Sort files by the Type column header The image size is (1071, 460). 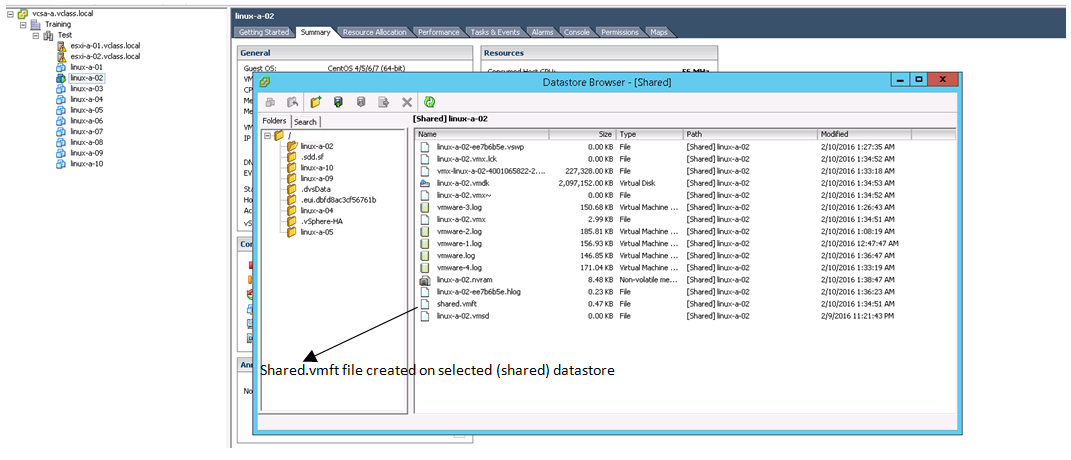click(x=649, y=134)
